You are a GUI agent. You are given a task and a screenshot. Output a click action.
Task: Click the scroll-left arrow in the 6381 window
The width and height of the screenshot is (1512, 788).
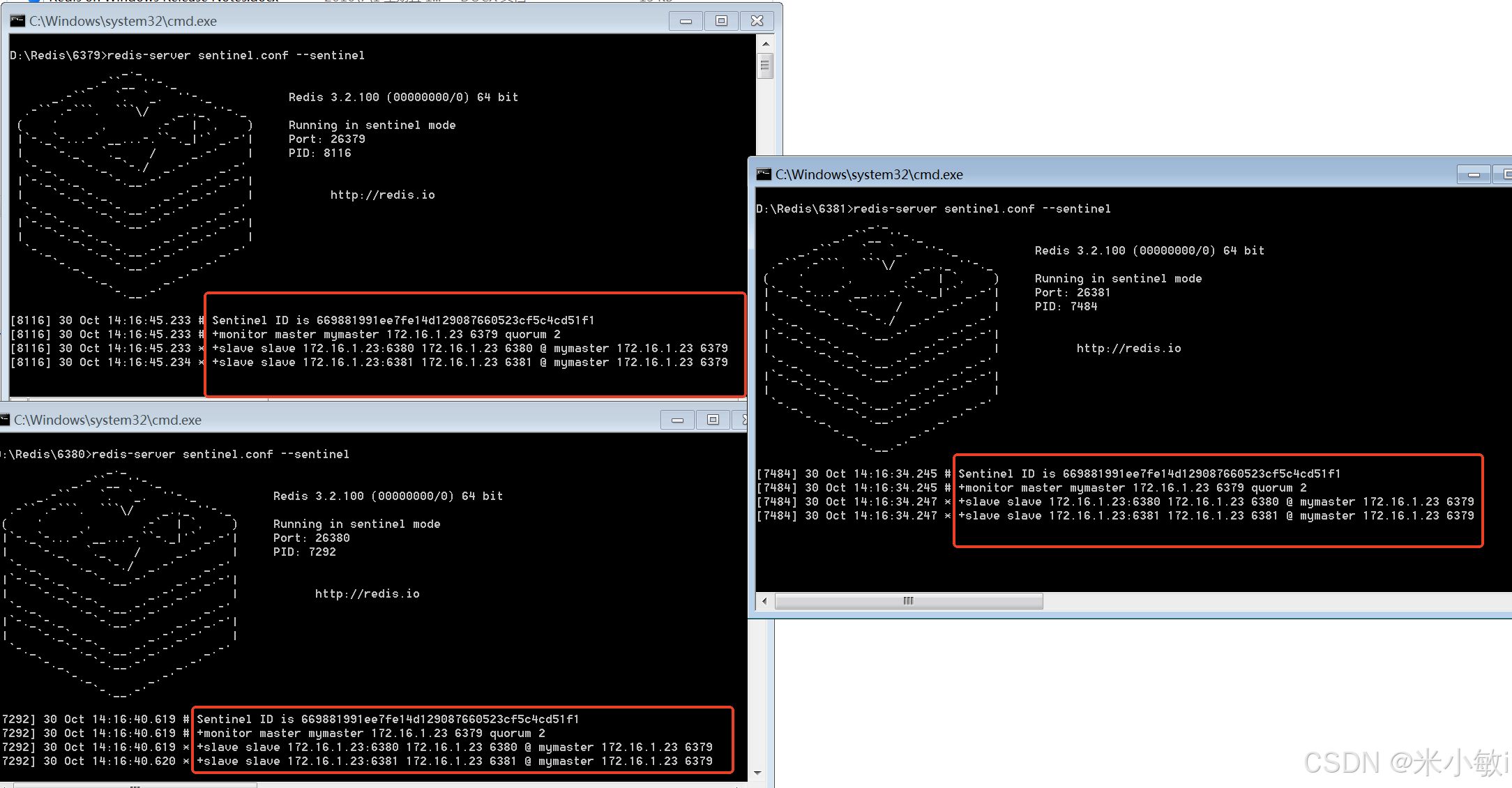[x=765, y=601]
